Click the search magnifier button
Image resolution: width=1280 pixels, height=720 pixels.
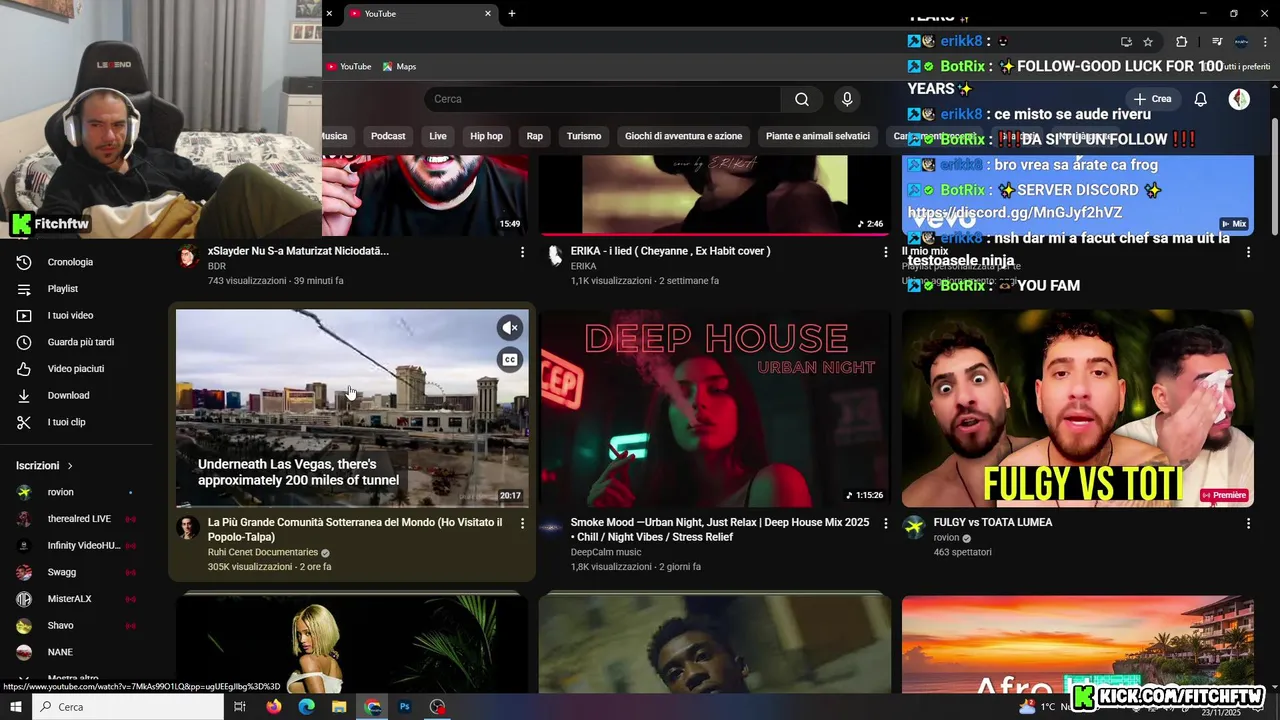[802, 99]
